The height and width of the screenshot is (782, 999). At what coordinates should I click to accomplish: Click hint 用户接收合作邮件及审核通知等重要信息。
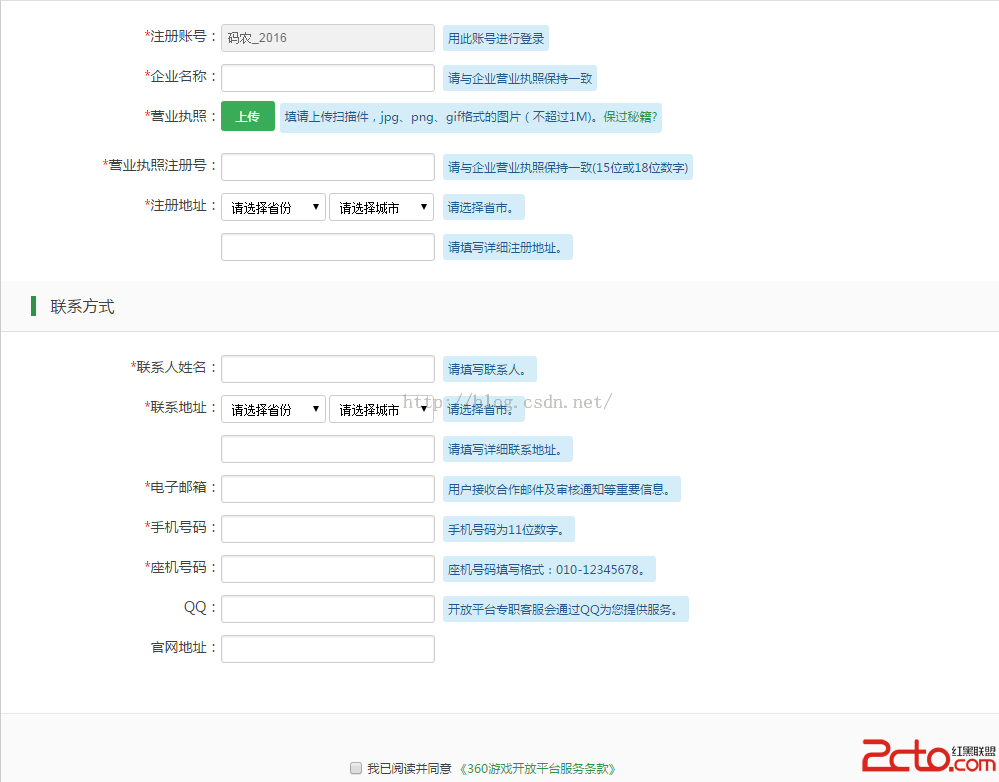(562, 489)
